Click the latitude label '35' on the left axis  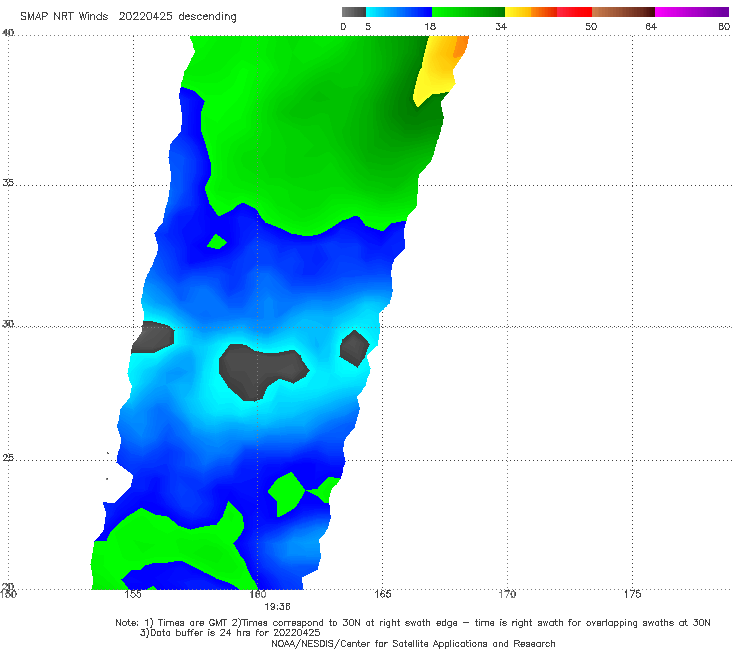coord(8,182)
